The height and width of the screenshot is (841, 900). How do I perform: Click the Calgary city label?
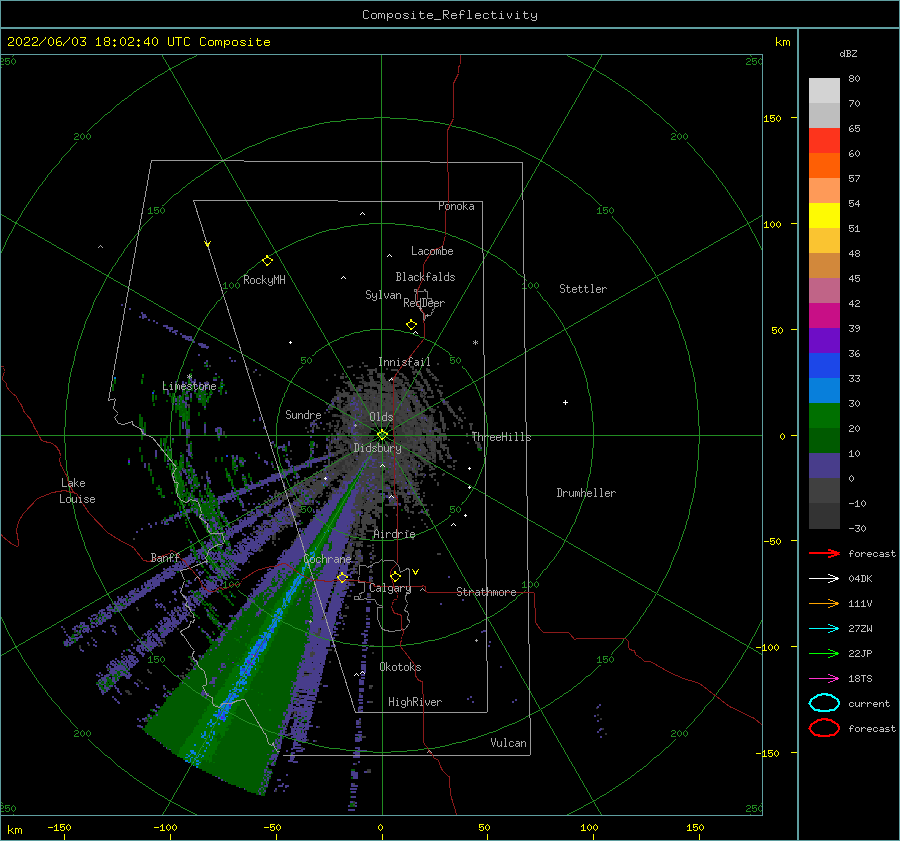click(x=390, y=588)
